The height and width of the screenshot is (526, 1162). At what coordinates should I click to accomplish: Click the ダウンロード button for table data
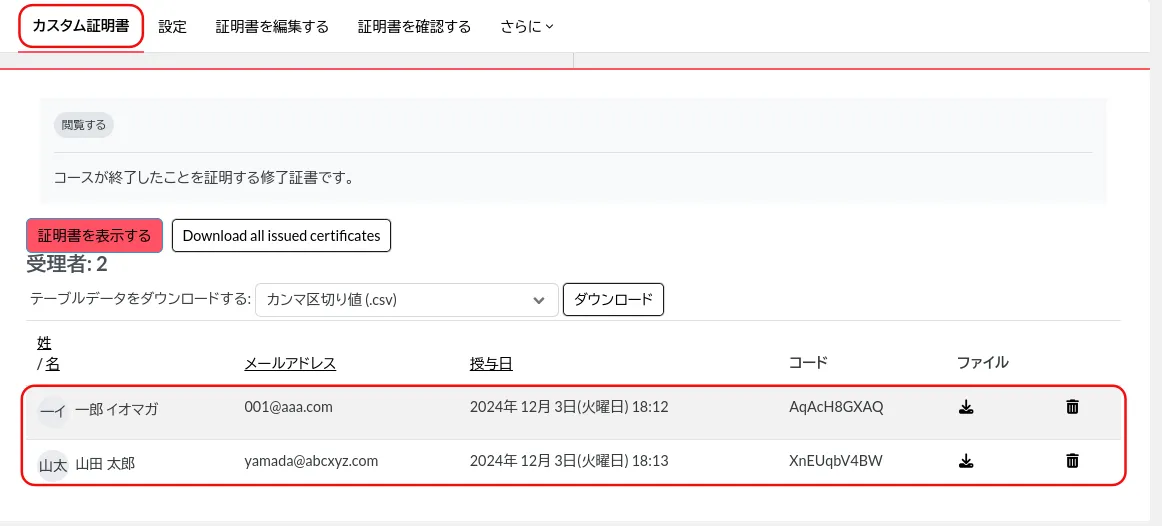(613, 300)
